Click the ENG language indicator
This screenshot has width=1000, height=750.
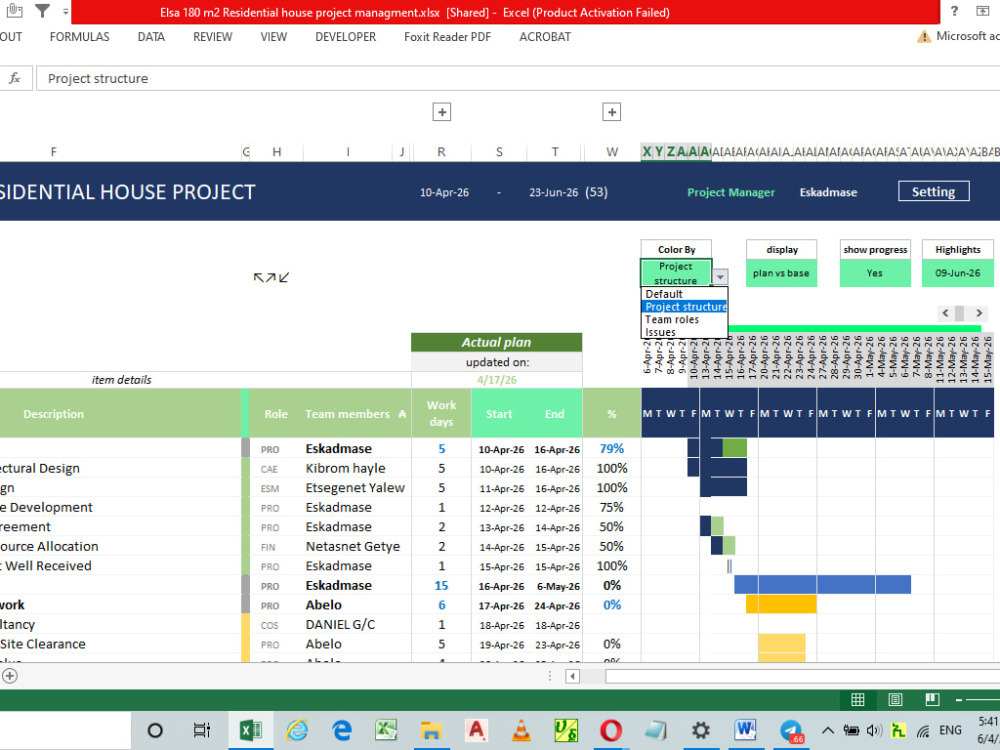click(950, 730)
